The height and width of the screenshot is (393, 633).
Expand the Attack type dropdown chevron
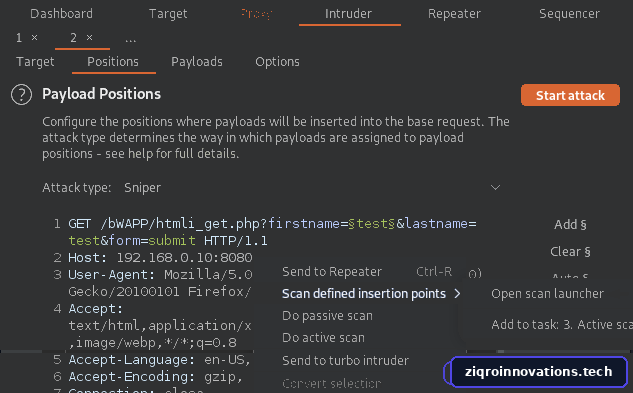click(x=495, y=187)
